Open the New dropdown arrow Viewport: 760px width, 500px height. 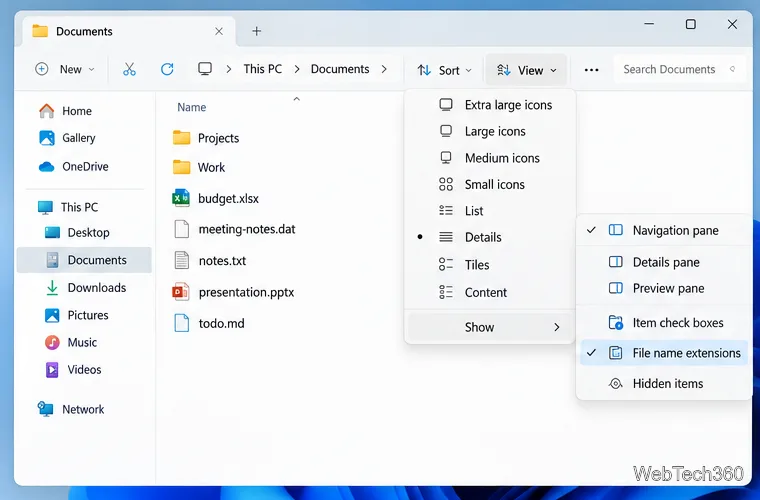pos(91,70)
